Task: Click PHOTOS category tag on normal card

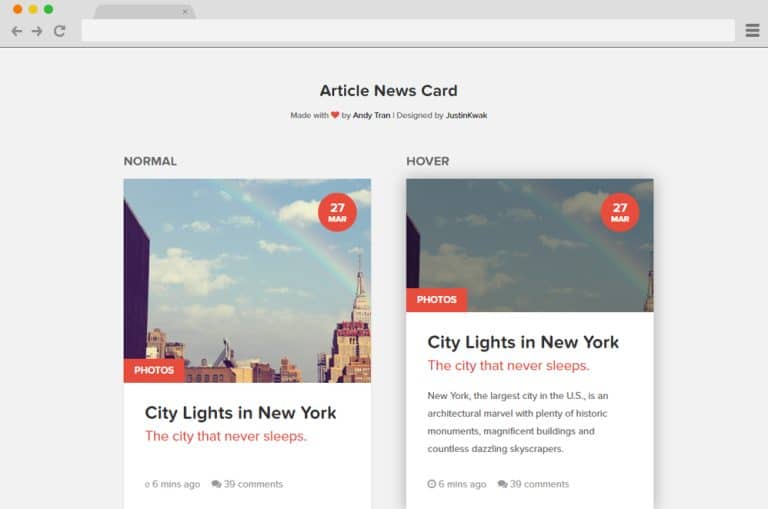Action: click(153, 370)
